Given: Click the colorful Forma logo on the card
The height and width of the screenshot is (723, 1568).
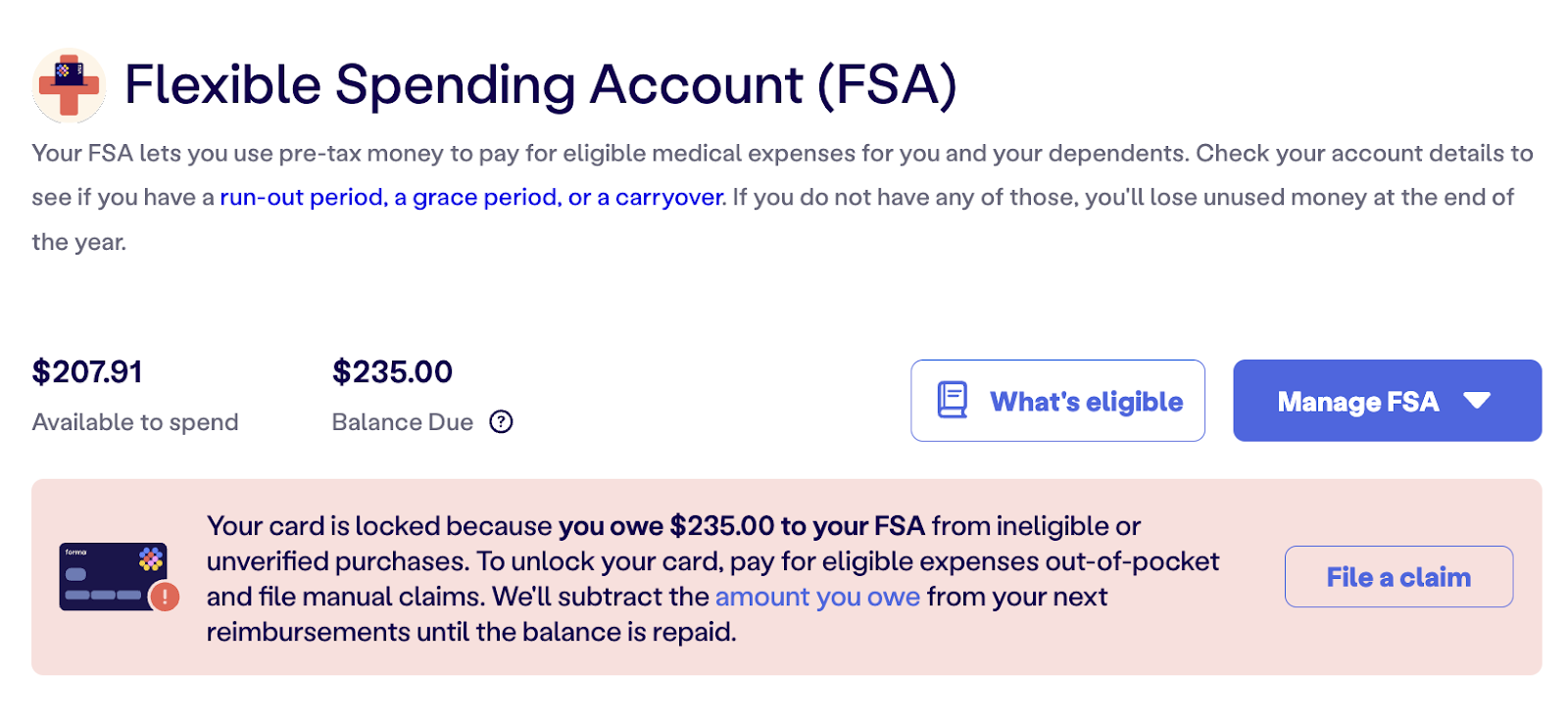Looking at the screenshot, I should [151, 559].
